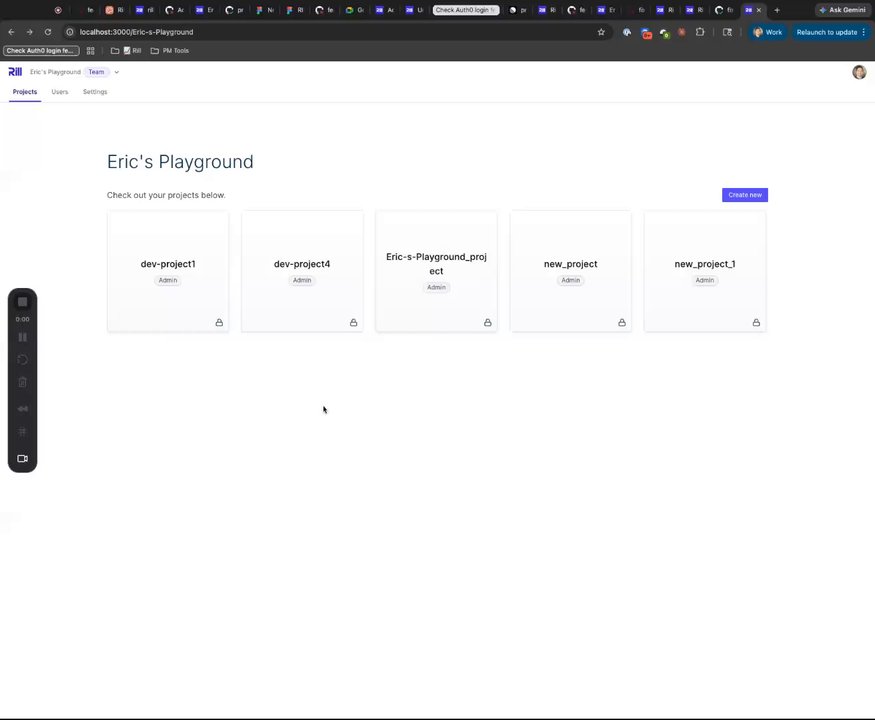Click 'Check out your projects below.' text

166,195
